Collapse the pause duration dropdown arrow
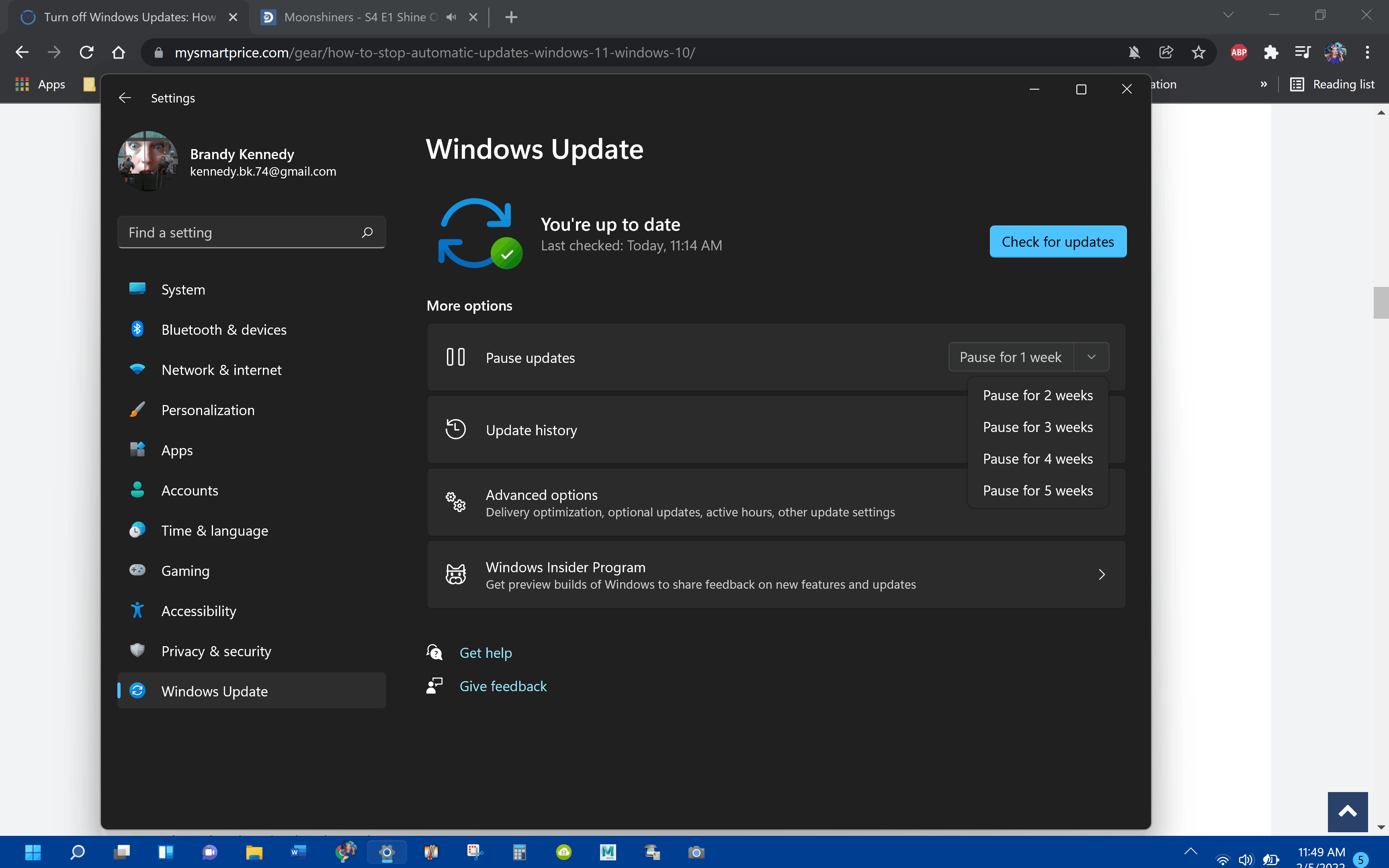The height and width of the screenshot is (868, 1389). pos(1091,357)
